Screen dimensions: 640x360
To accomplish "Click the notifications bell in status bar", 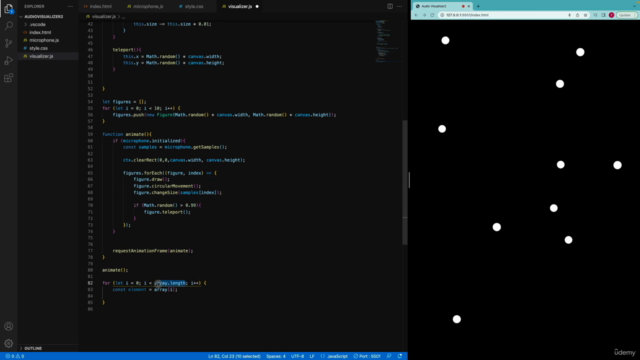I will coord(400,356).
